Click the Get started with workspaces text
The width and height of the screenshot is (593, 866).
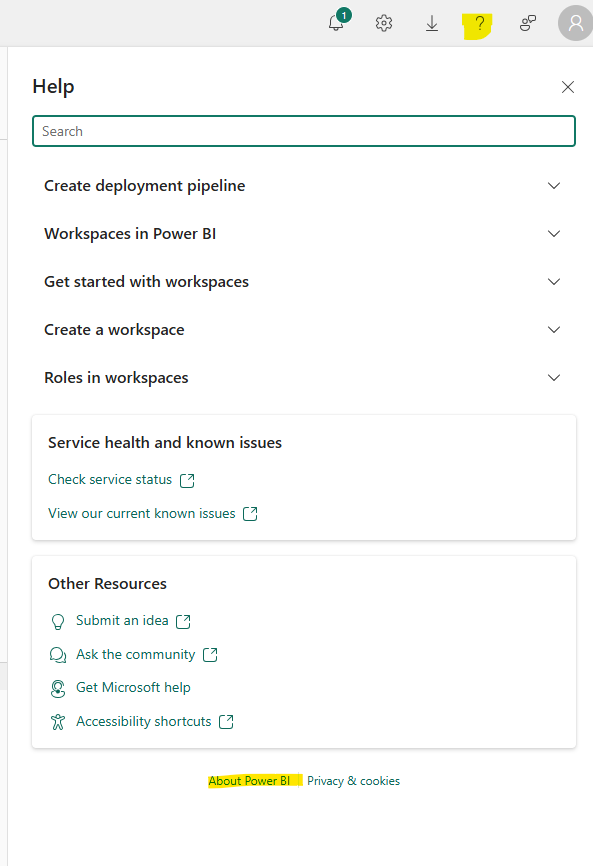tap(146, 282)
